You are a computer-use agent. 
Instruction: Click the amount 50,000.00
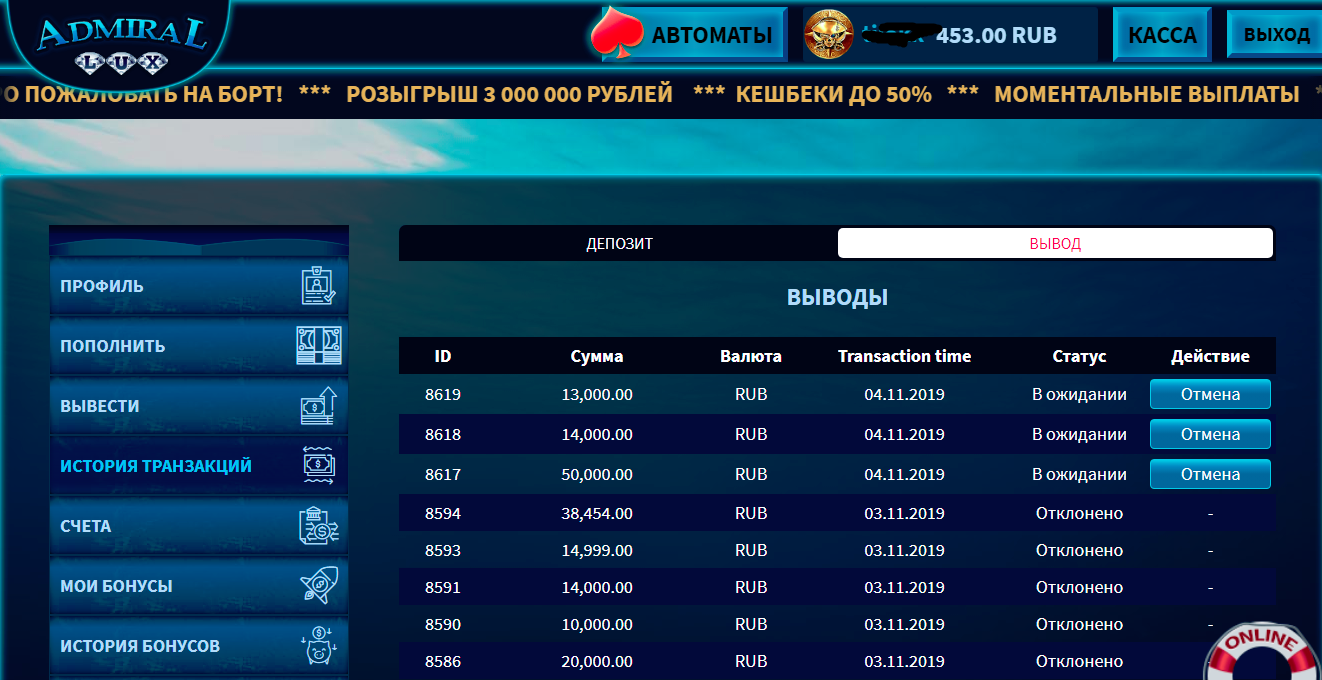pyautogui.click(x=597, y=474)
